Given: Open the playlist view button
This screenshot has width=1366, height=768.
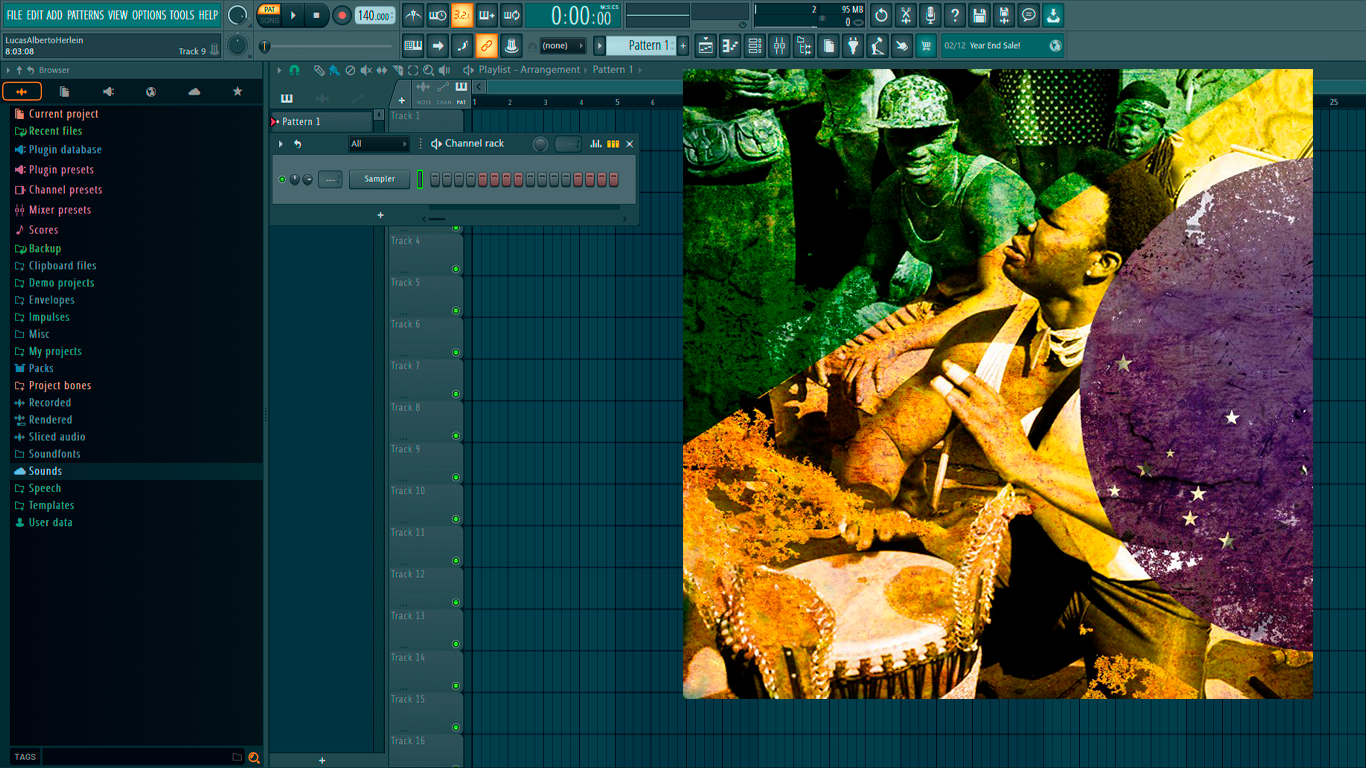Looking at the screenshot, I should point(706,45).
